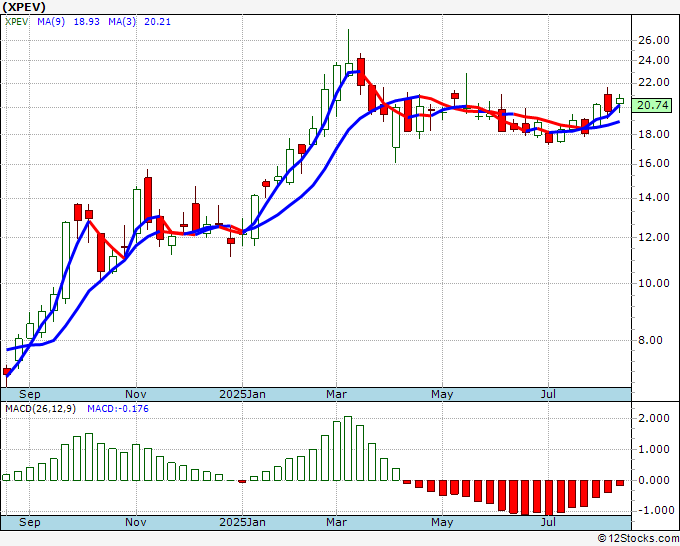Click the 26.00 price axis label

pos(654,40)
